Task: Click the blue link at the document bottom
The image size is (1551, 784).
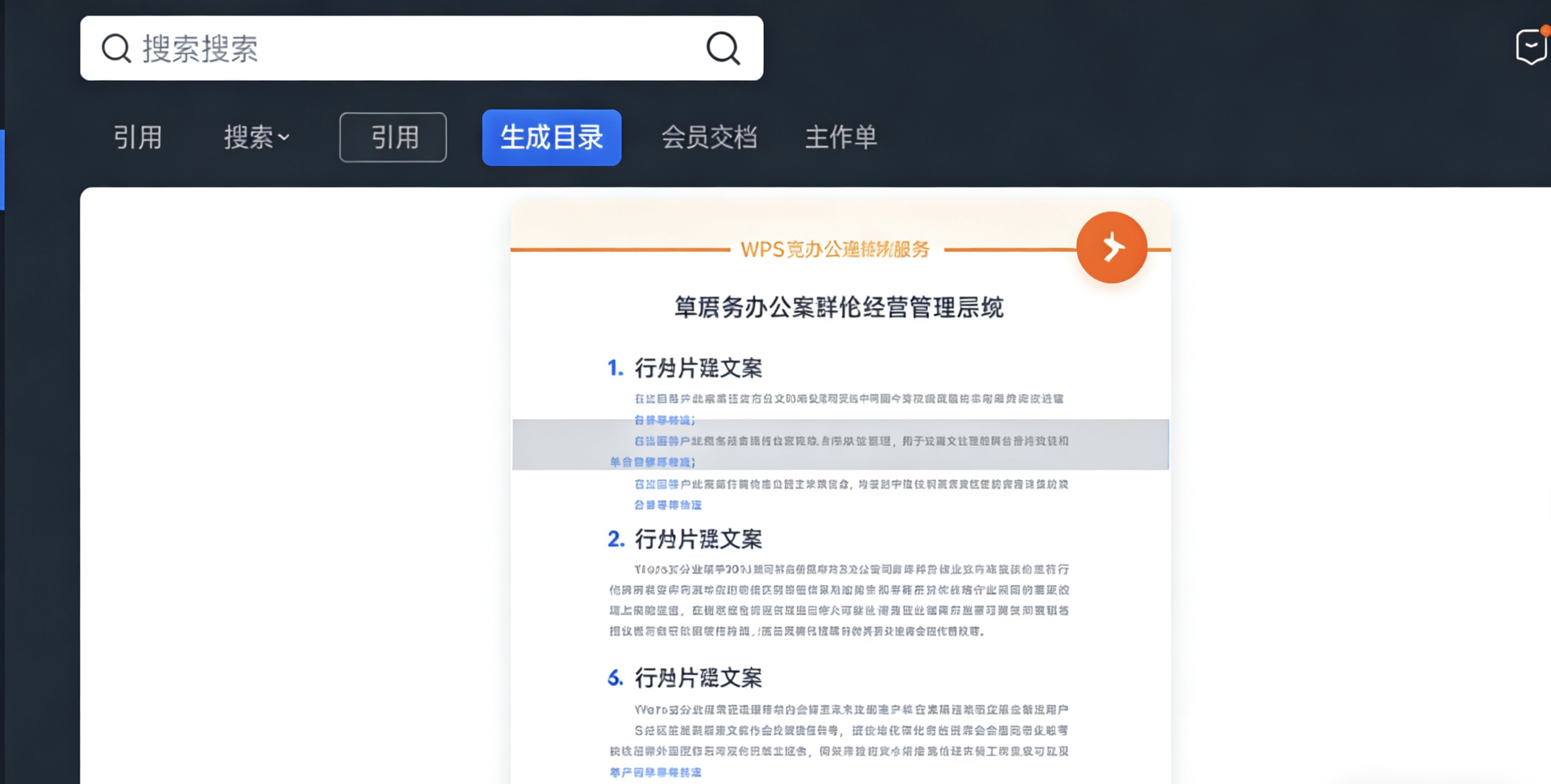Action: click(x=656, y=772)
